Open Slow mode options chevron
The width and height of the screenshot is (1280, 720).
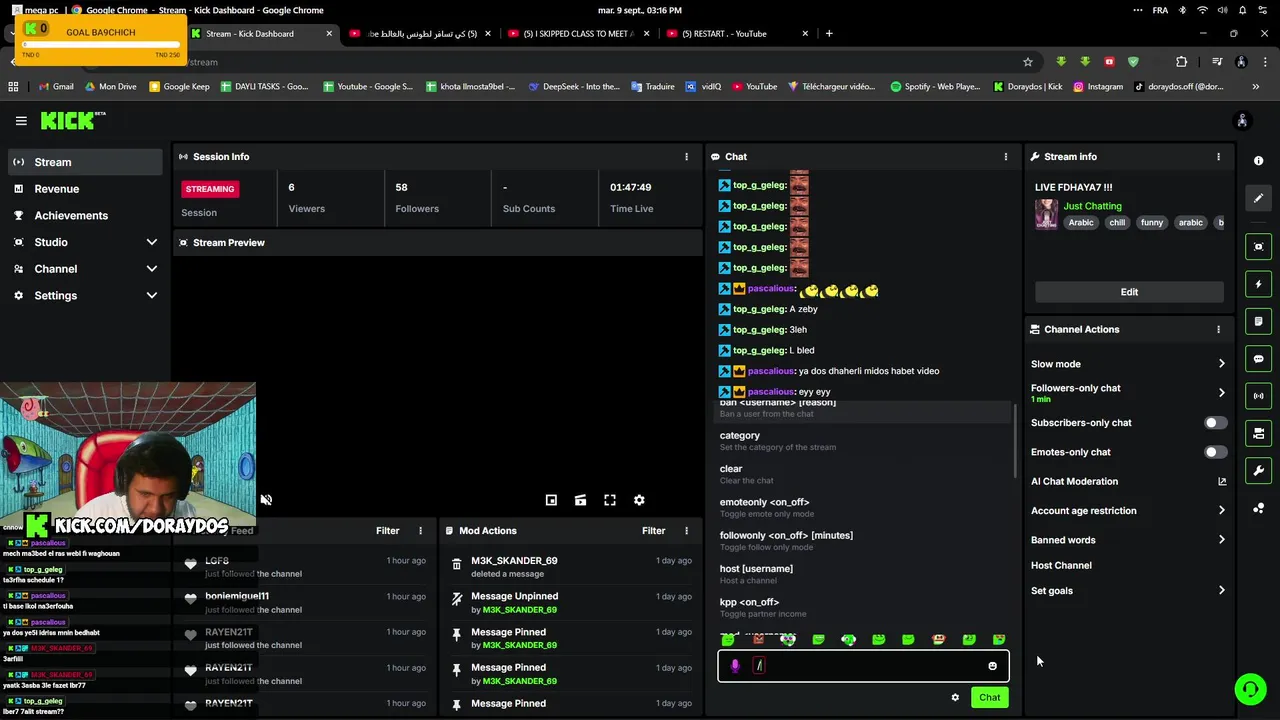[x=1221, y=364]
